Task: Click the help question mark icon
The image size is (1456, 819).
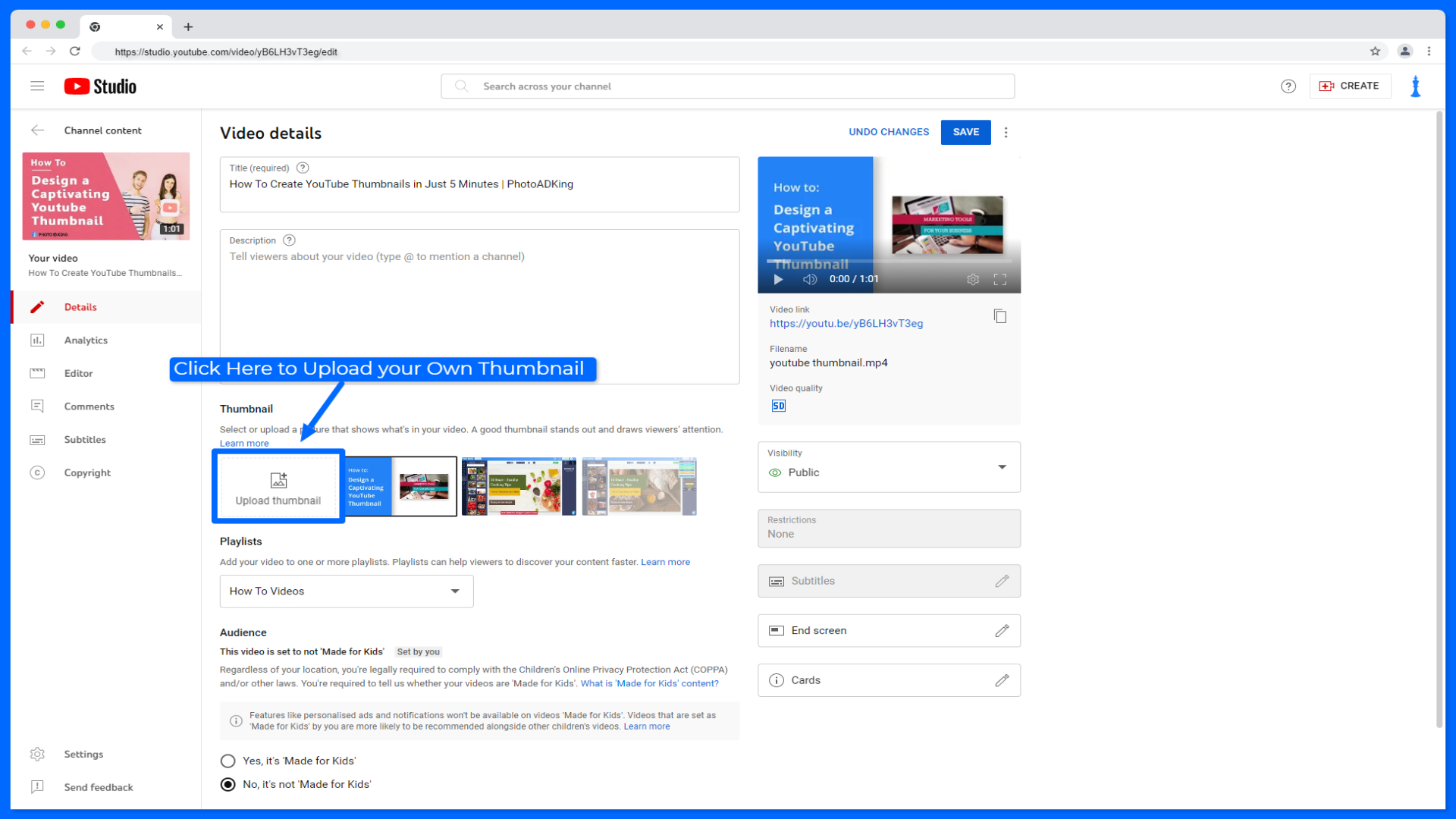Action: 1288,86
